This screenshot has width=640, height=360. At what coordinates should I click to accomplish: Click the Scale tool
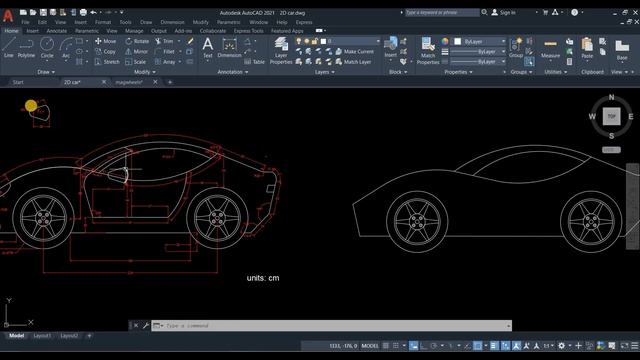pyautogui.click(x=136, y=62)
